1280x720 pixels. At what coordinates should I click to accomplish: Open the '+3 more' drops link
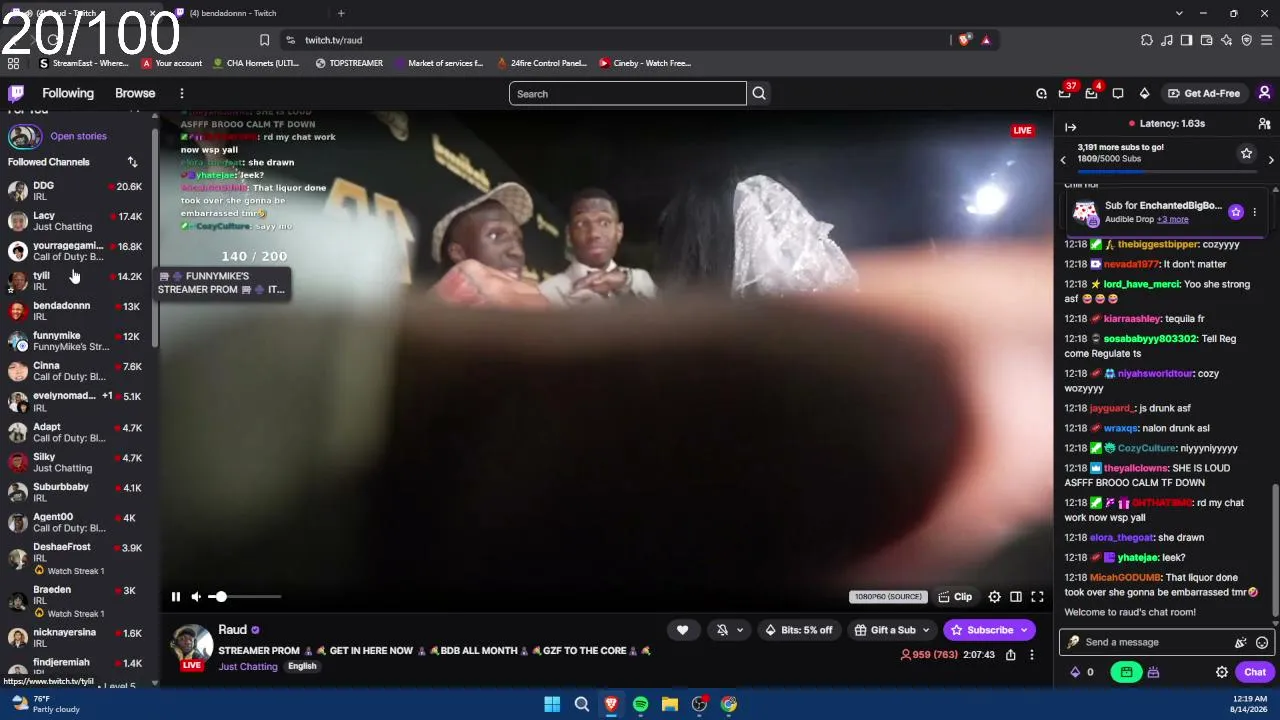tap(1173, 219)
